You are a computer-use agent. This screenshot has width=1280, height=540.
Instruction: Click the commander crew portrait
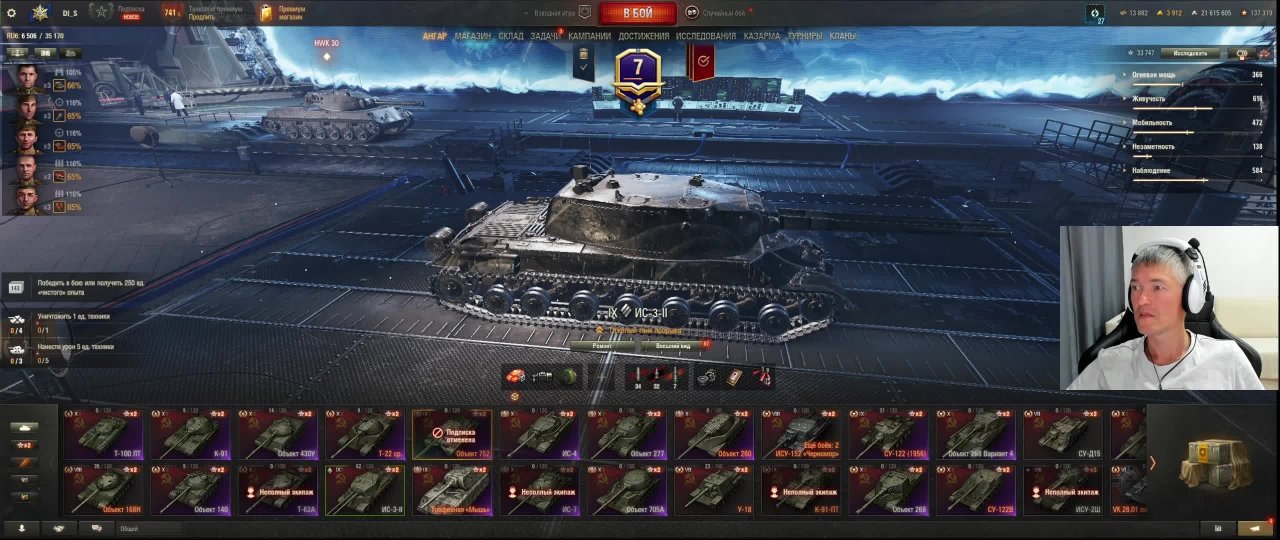27,77
